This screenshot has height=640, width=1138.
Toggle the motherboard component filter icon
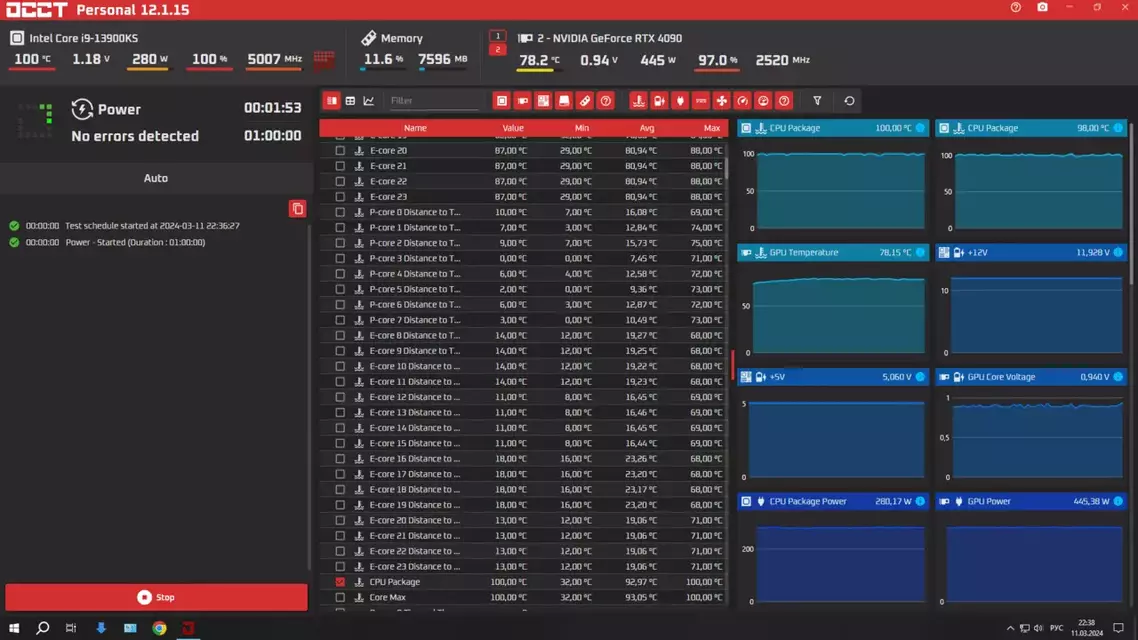(x=543, y=101)
